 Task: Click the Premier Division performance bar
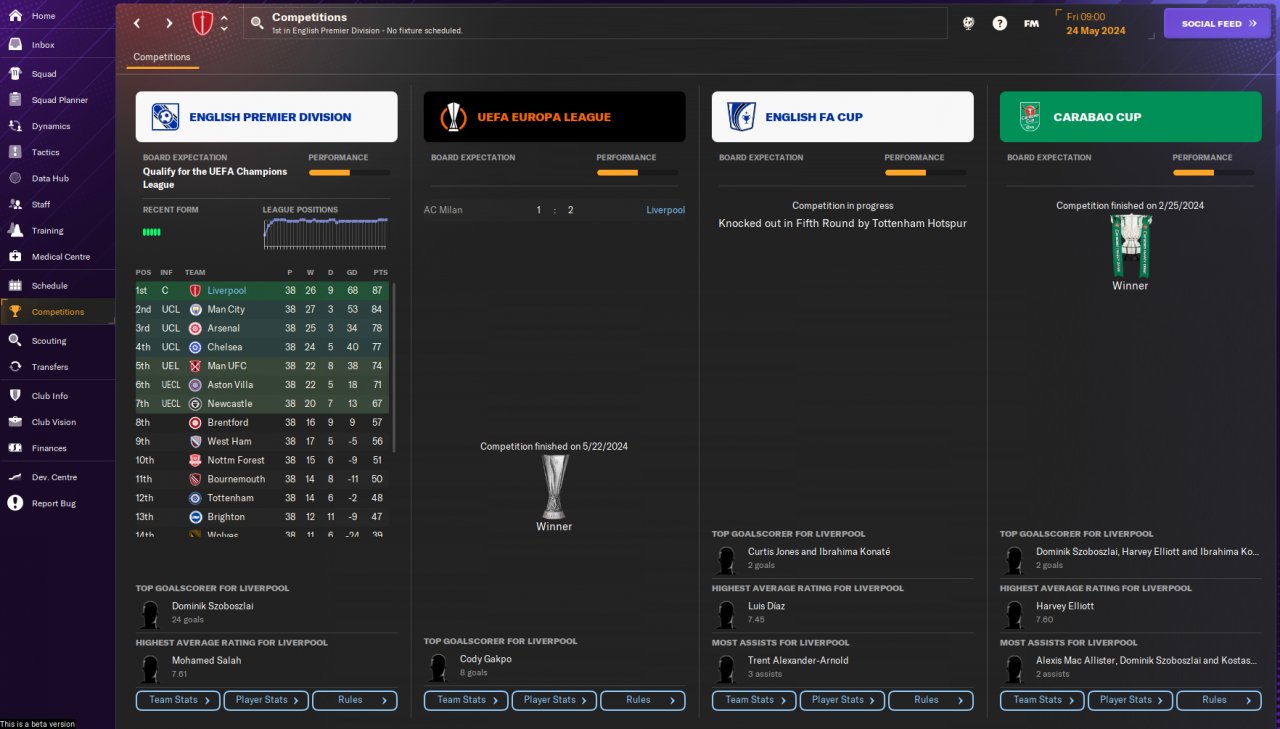click(x=349, y=173)
